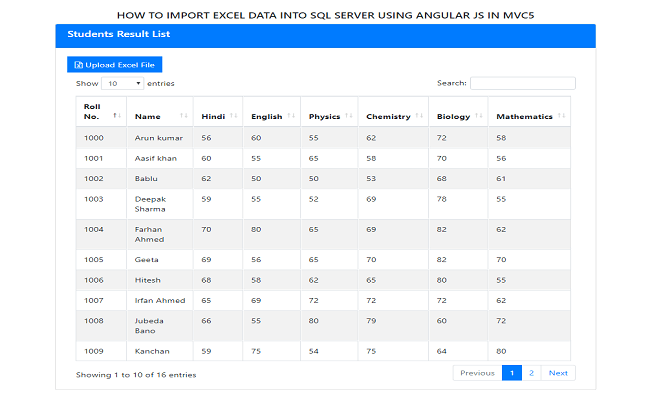
Task: Click the Name column sort icon
Action: click(184, 116)
